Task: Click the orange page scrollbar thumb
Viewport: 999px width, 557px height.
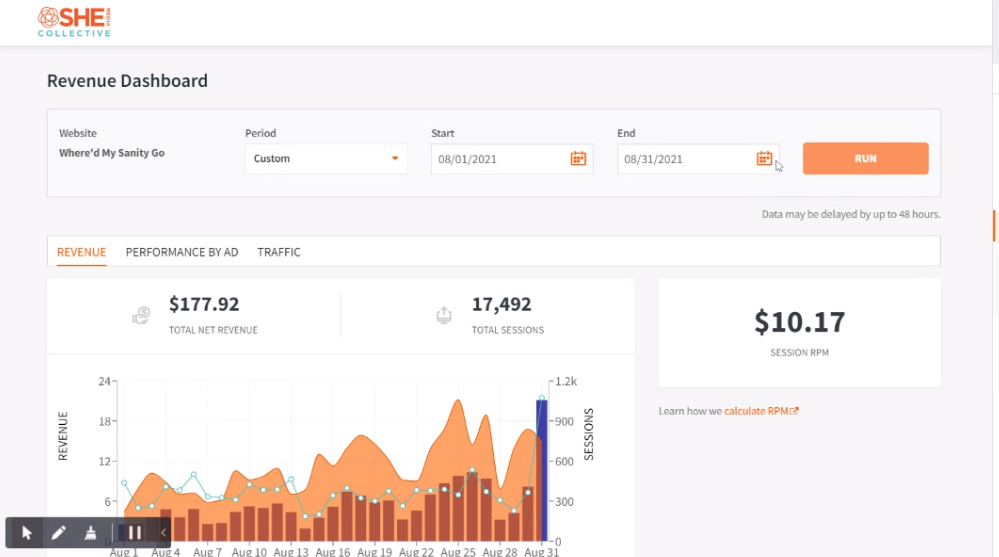Action: (994, 226)
